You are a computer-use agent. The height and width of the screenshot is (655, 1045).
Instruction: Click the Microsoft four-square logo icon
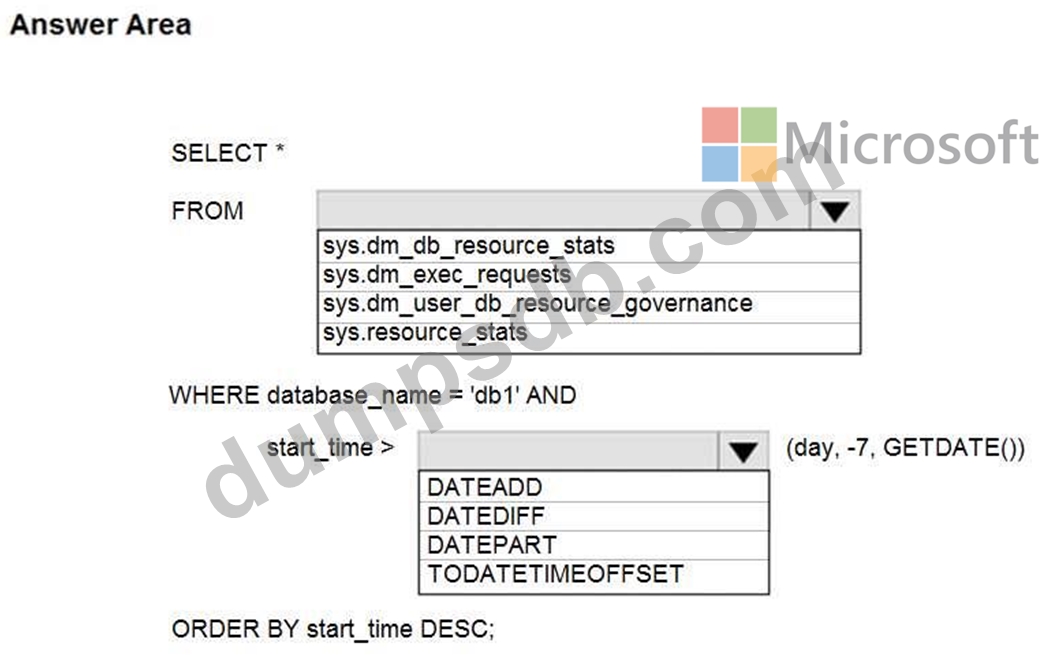coord(739,144)
